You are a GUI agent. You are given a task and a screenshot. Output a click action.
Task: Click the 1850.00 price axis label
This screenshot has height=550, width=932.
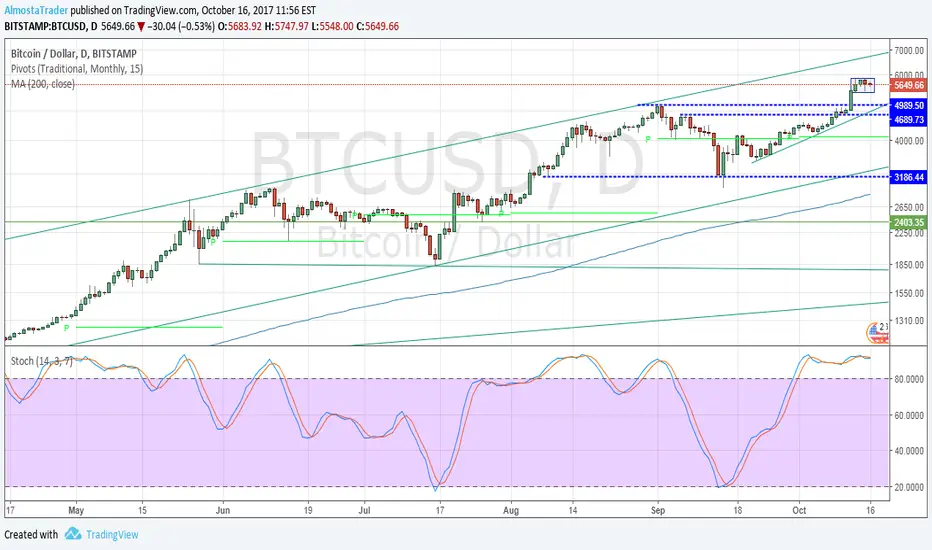pos(909,265)
